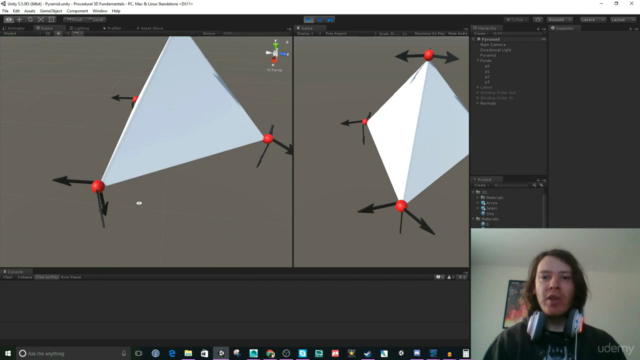
Task: Open the Gizmos dropdown in Scene view
Action: pyautogui.click(x=211, y=33)
